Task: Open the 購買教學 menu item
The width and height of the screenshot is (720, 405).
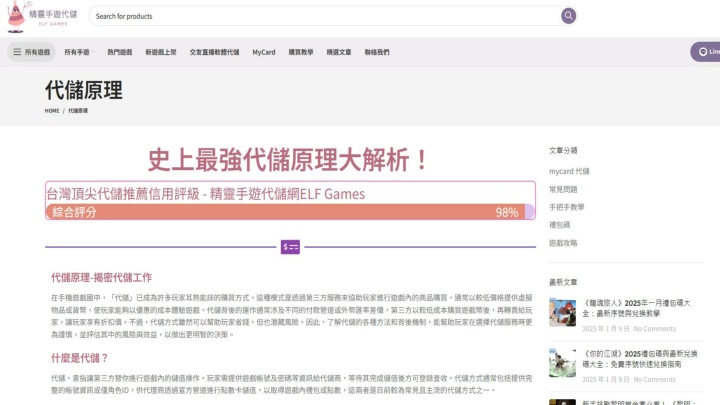Action: pos(301,52)
